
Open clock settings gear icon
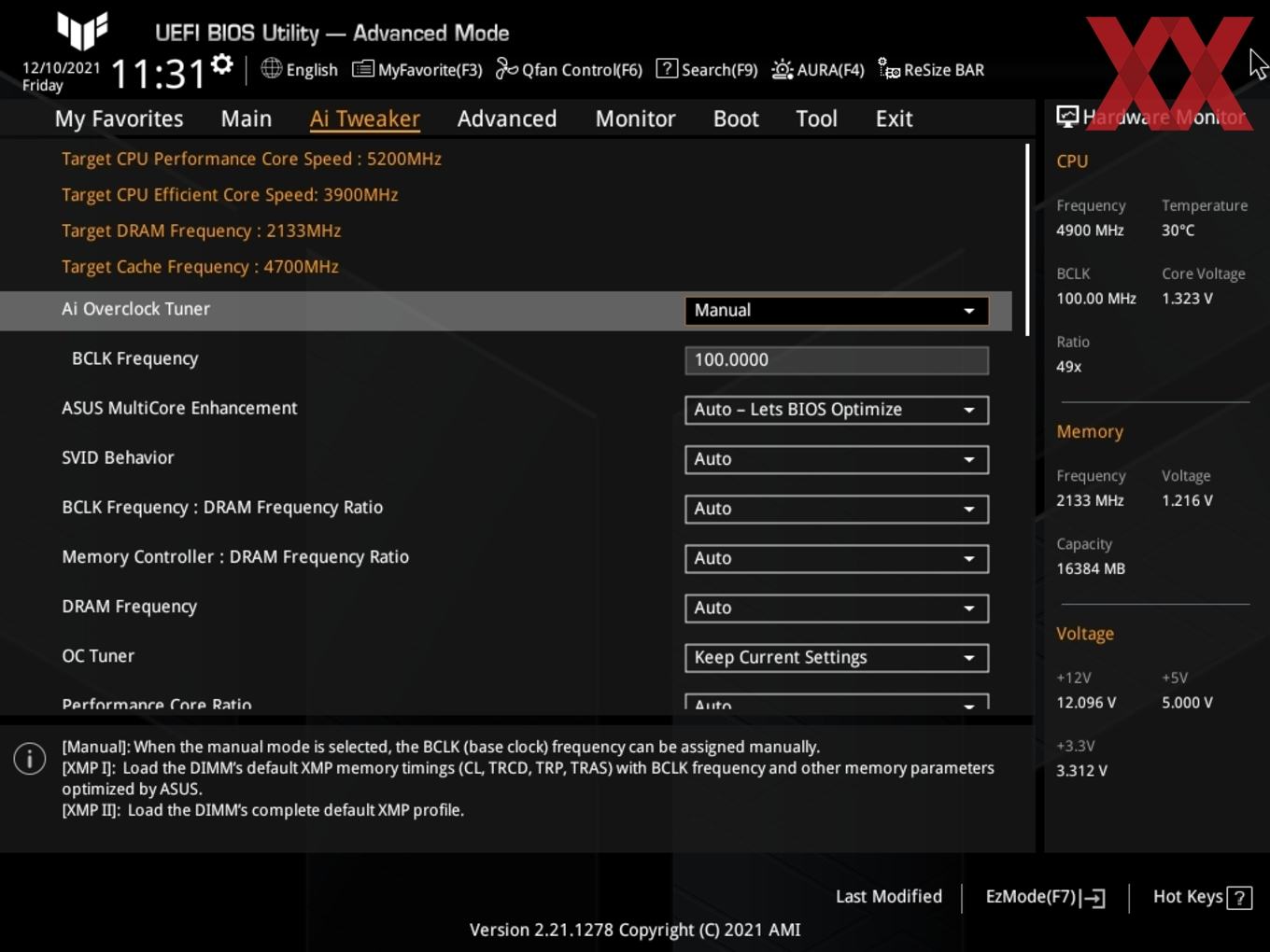[x=222, y=64]
